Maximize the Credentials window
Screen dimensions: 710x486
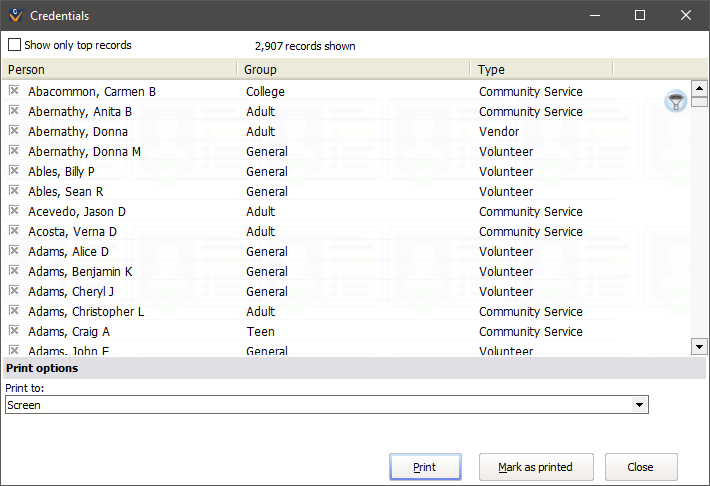coord(640,15)
